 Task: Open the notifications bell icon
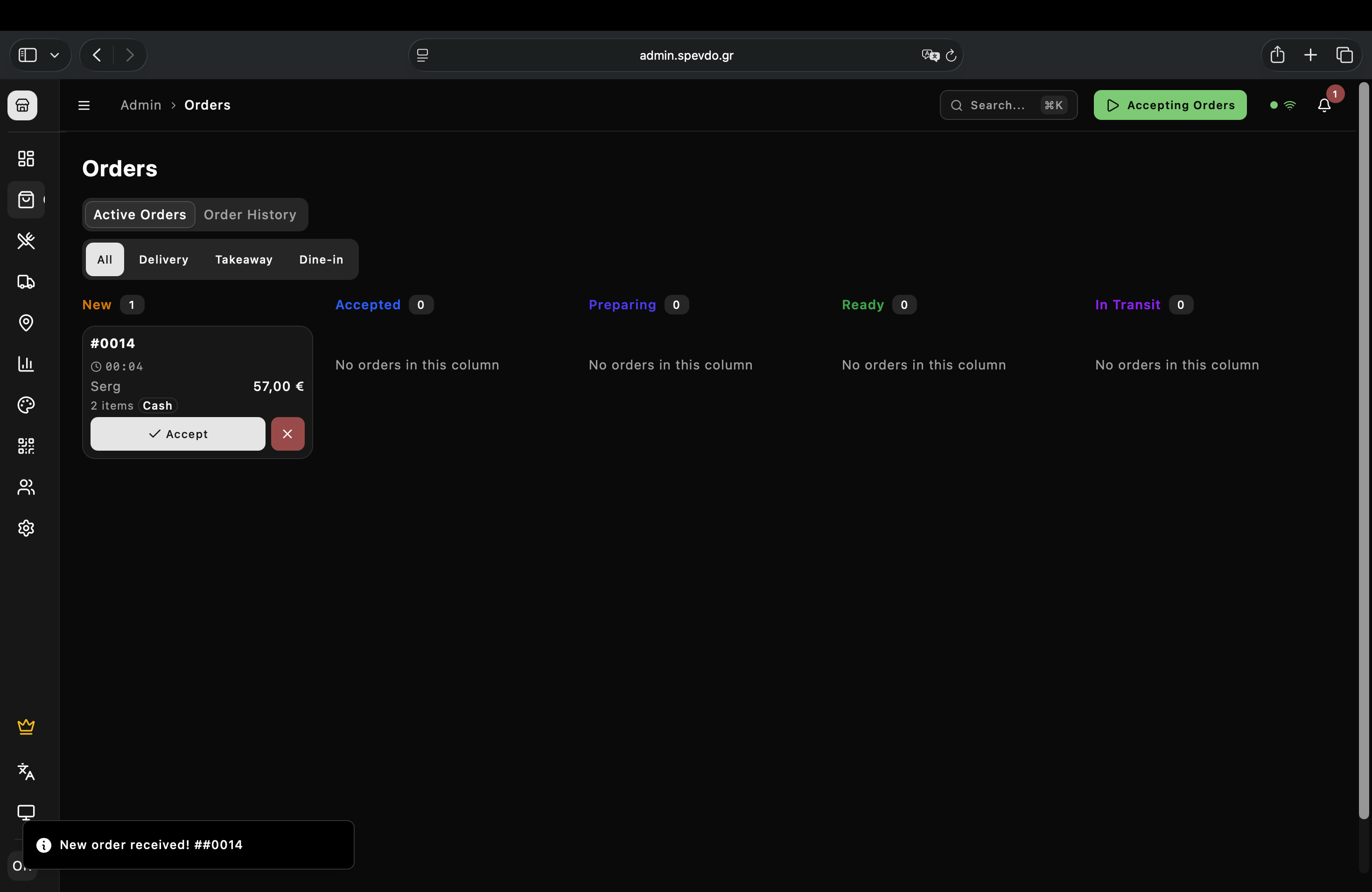(1324, 105)
